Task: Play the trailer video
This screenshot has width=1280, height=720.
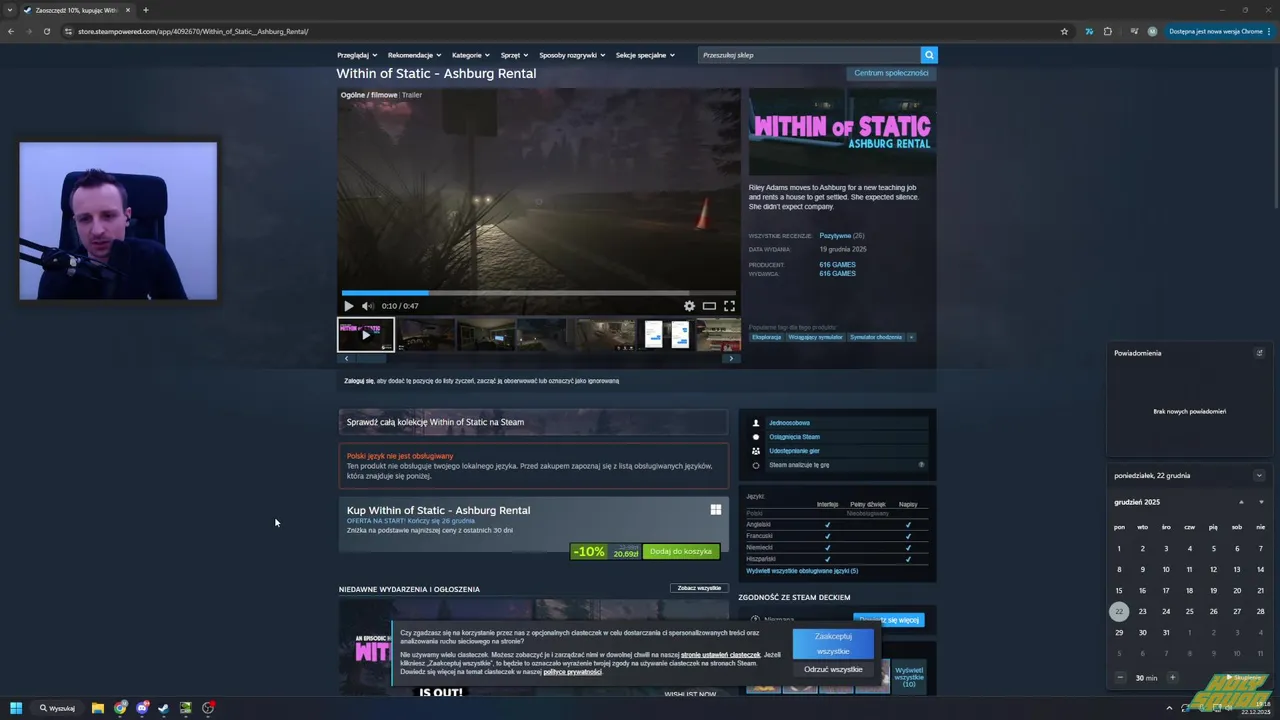Action: [x=348, y=306]
